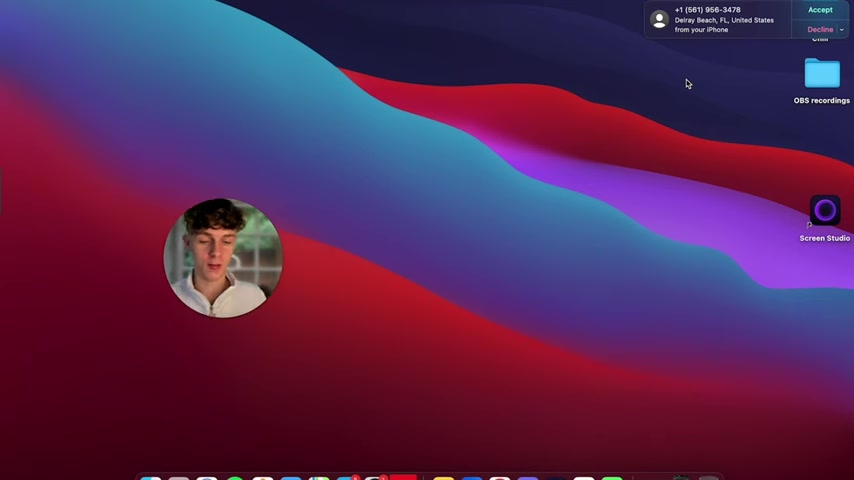Accept the incoming iPhone call
854x480 pixels.
point(820,10)
